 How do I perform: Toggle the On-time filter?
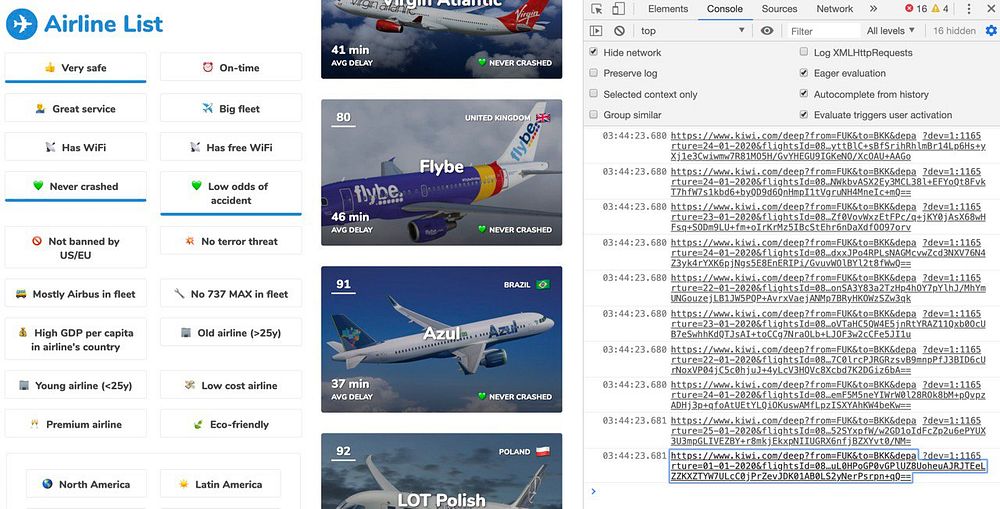(231, 67)
